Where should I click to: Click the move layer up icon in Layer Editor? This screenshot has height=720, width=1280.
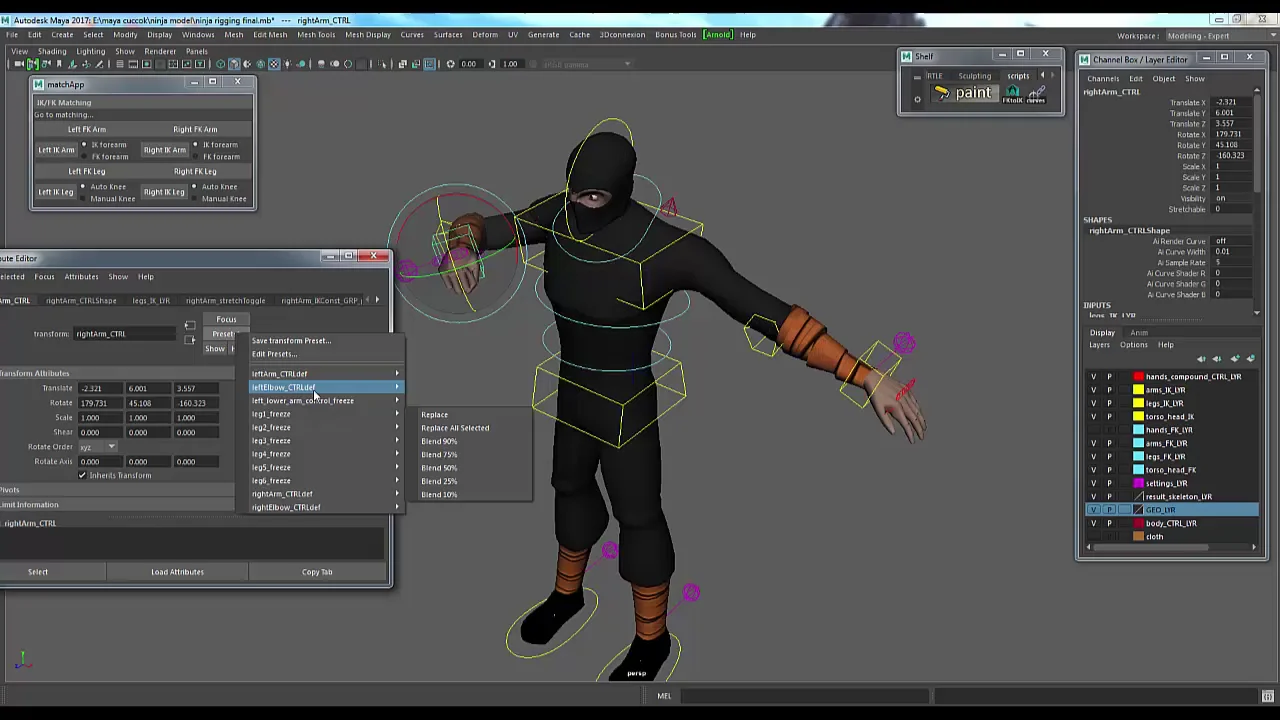click(x=1201, y=358)
